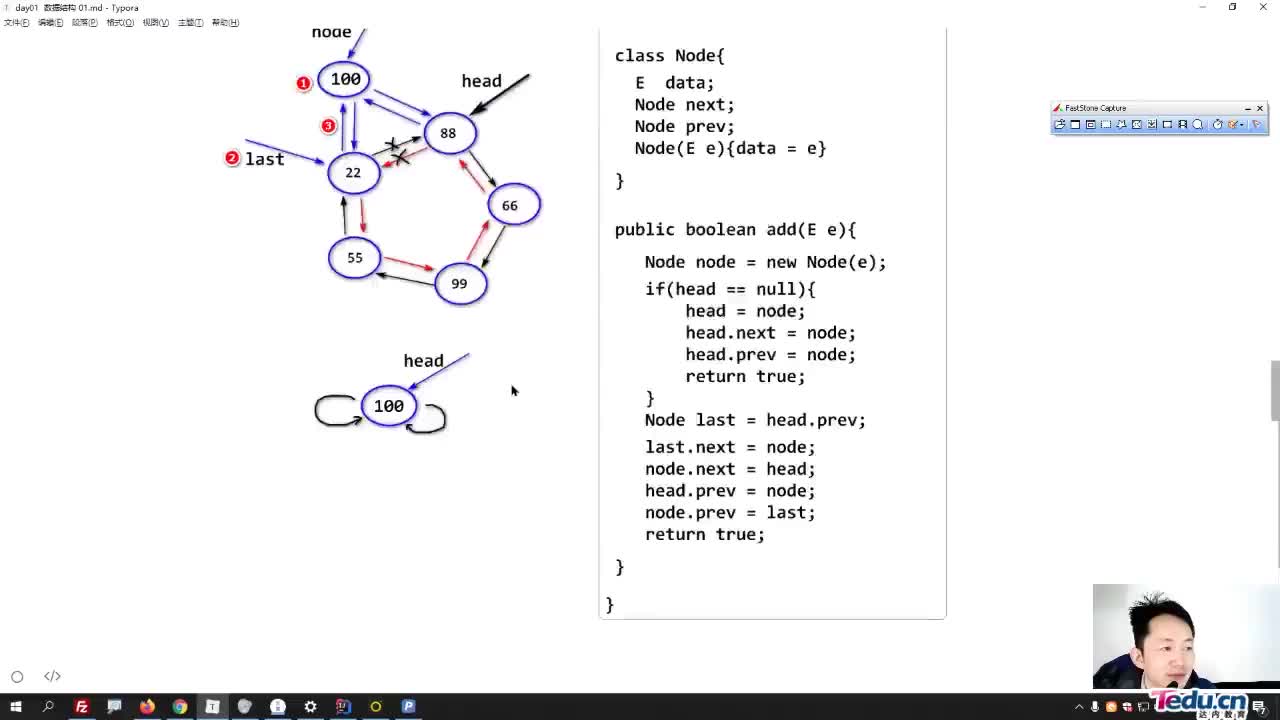Expand the FastStone output dropdown arrow

pyautogui.click(x=1242, y=125)
